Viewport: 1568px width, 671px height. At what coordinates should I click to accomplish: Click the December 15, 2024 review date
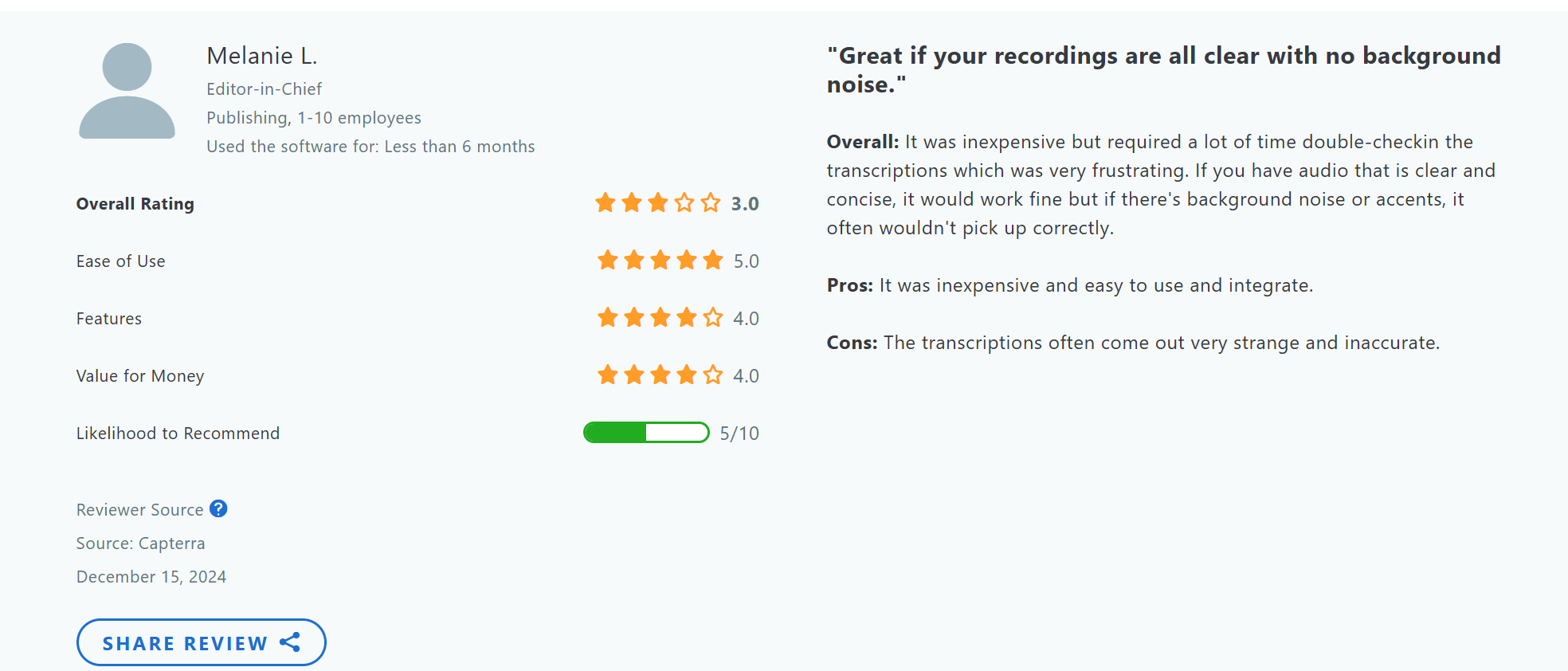[151, 577]
